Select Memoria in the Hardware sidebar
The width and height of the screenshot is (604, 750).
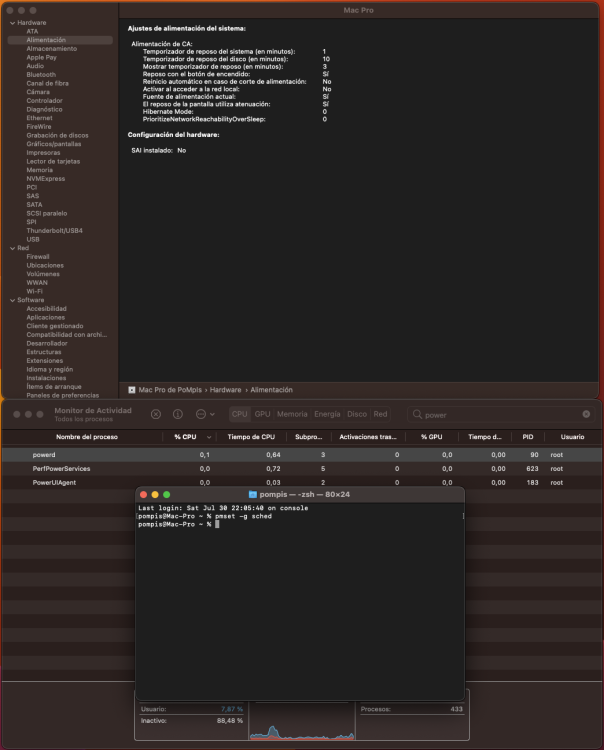[x=40, y=170]
